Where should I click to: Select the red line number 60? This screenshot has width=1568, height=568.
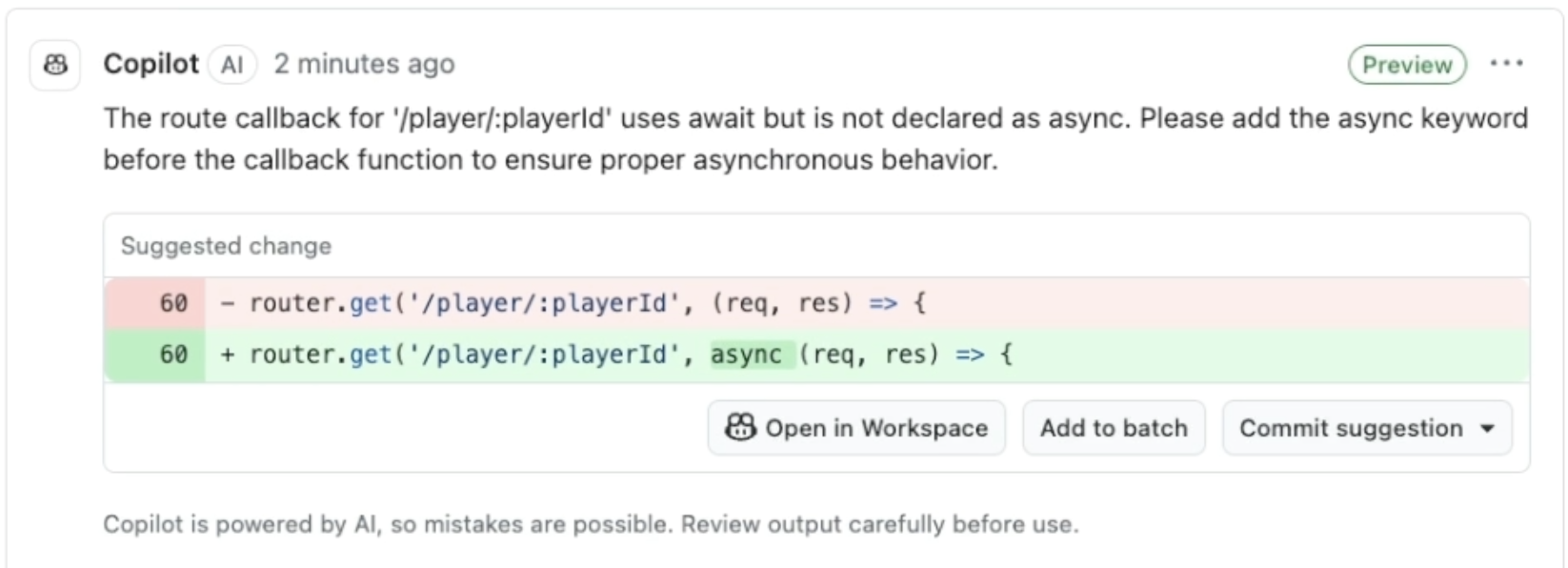(172, 303)
